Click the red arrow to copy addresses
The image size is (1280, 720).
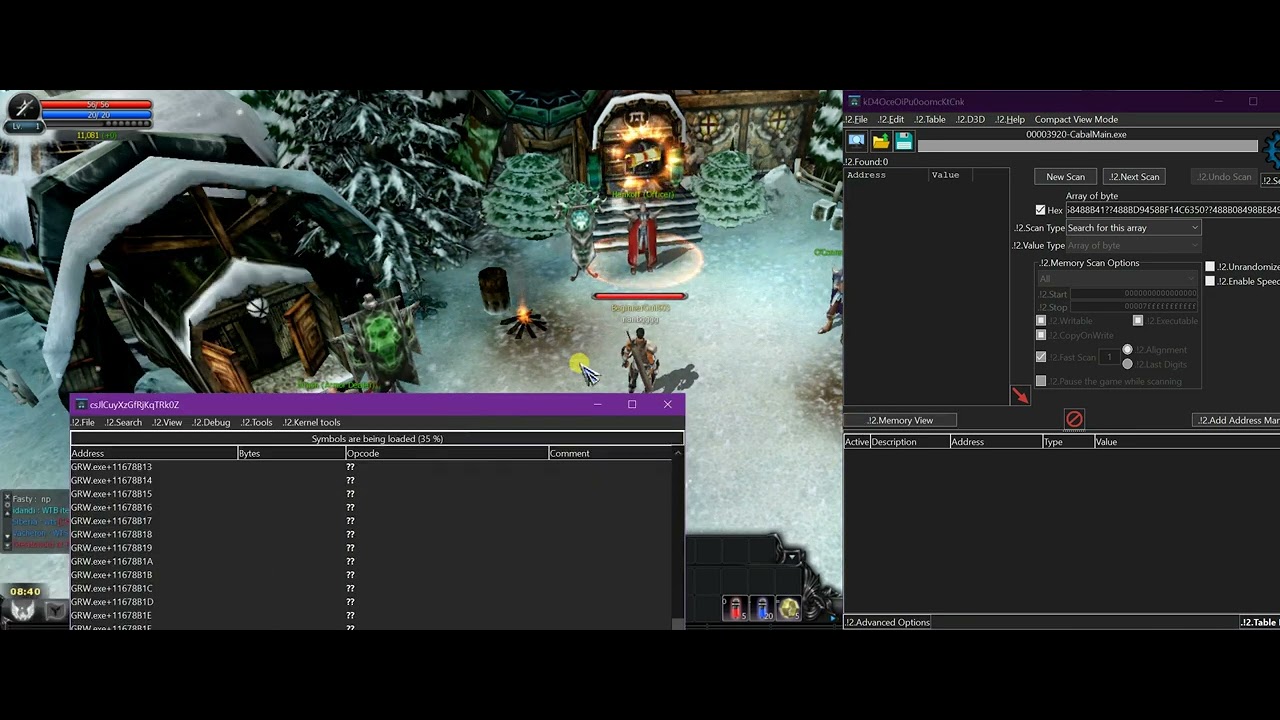(1019, 396)
